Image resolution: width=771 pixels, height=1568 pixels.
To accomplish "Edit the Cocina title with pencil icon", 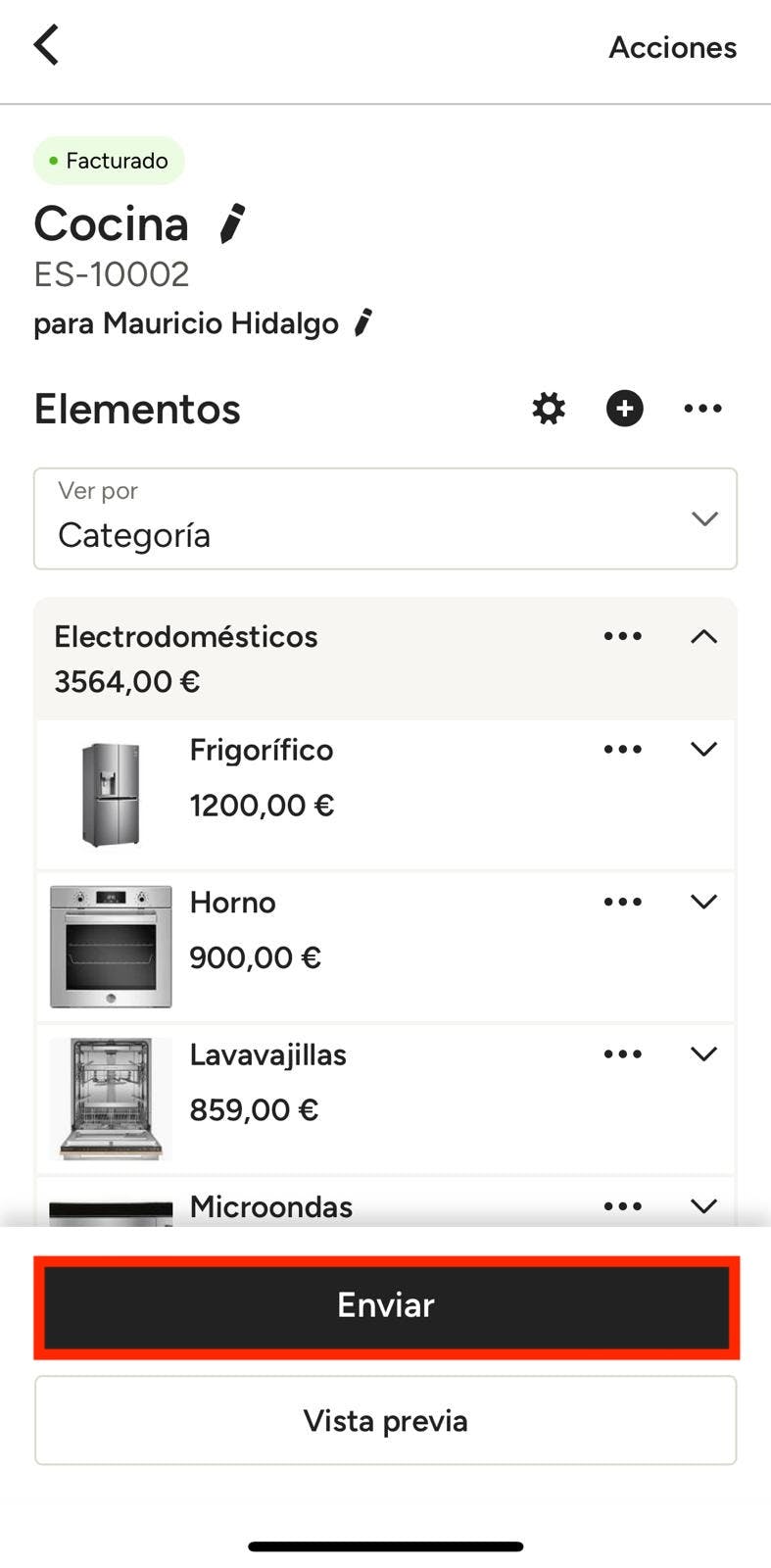I will [x=232, y=223].
